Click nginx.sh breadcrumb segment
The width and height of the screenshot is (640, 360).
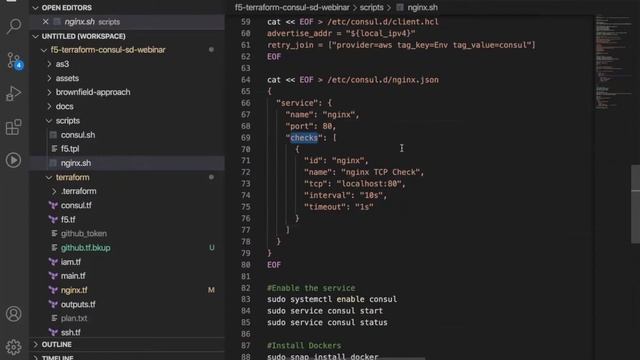point(422,7)
